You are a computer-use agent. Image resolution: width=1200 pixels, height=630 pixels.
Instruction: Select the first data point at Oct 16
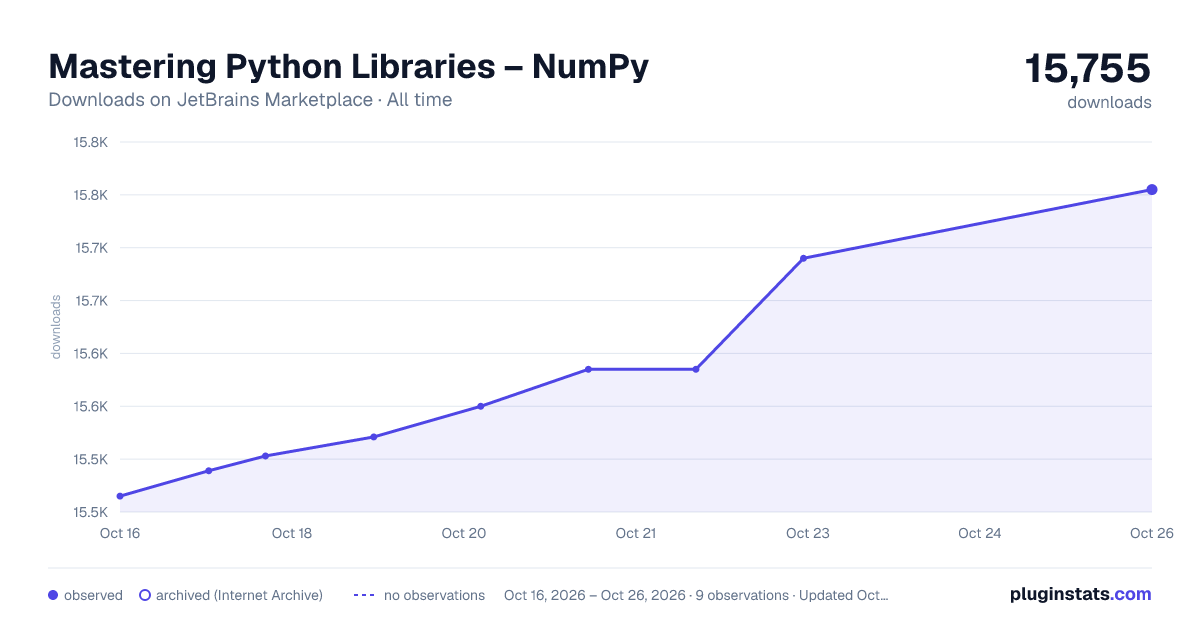pyautogui.click(x=120, y=496)
